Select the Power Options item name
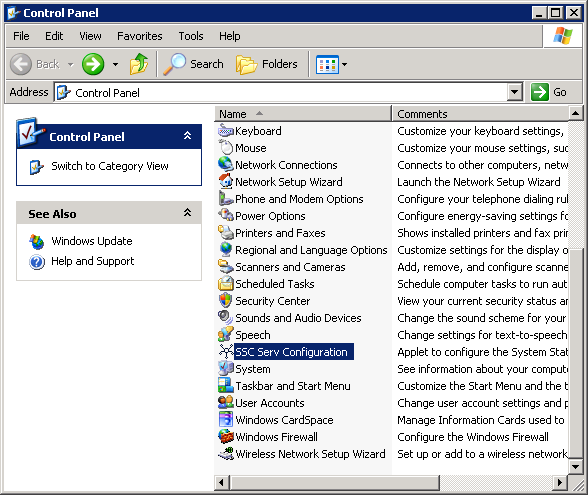This screenshot has width=588, height=495. click(x=270, y=216)
